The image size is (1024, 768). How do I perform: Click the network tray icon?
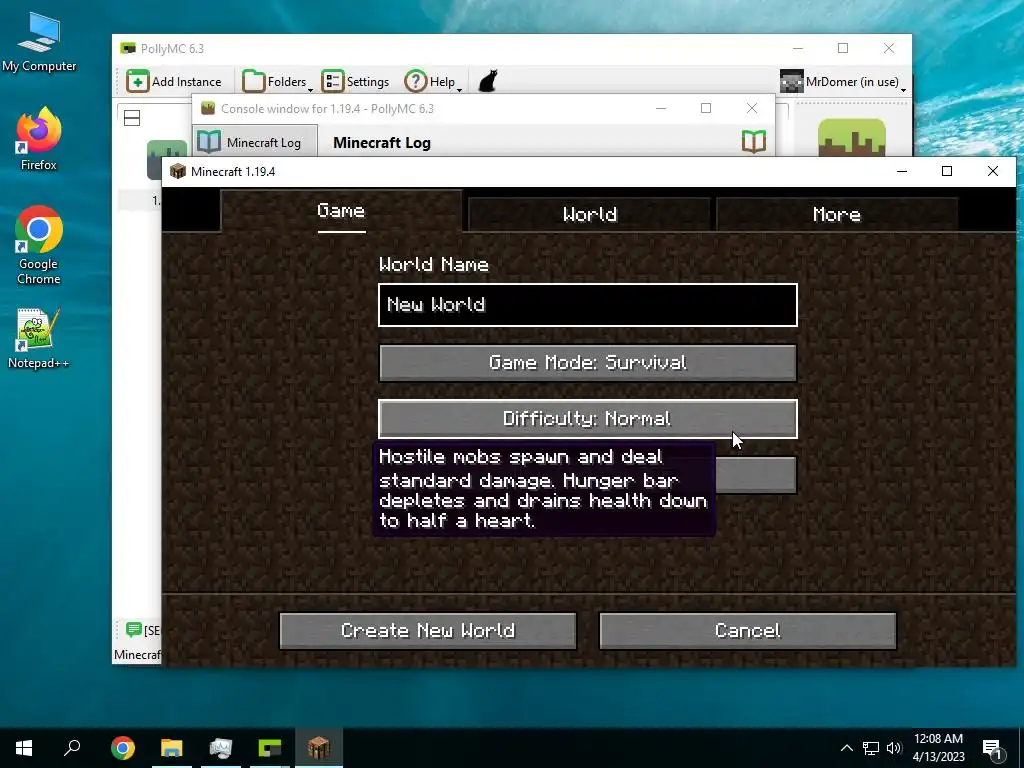click(871, 748)
